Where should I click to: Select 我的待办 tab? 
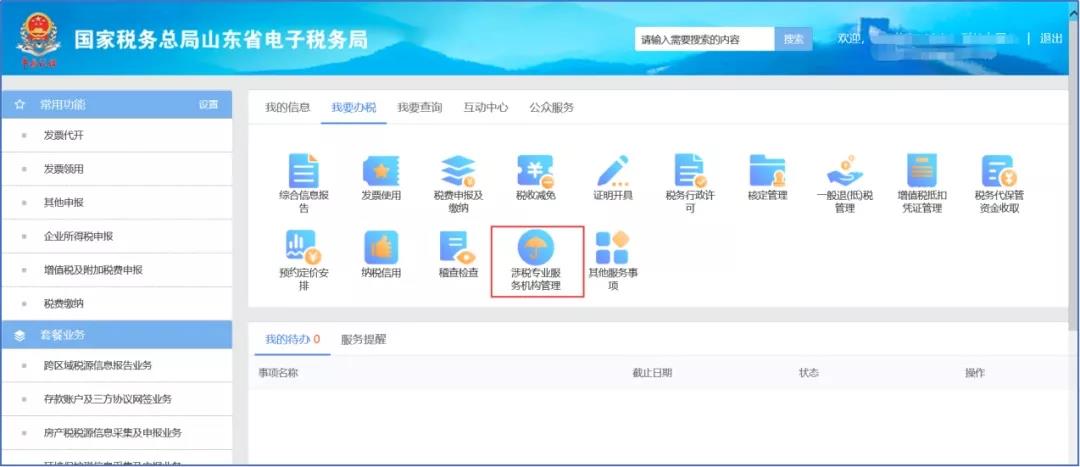292,339
